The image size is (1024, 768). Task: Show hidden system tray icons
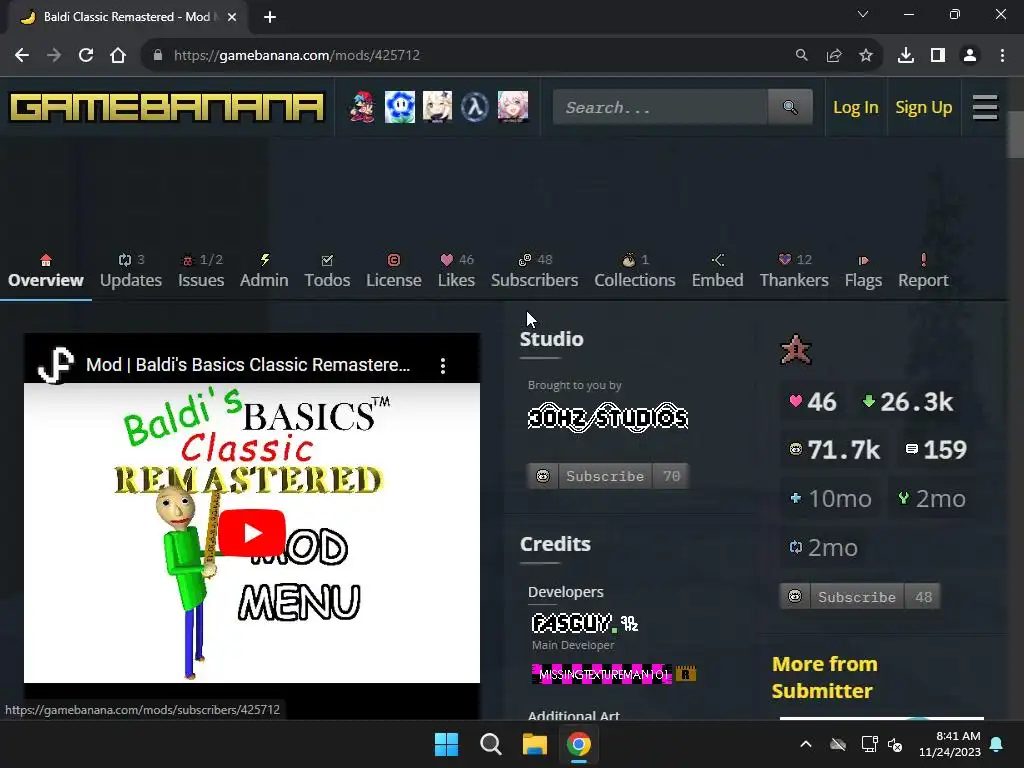[x=806, y=744]
